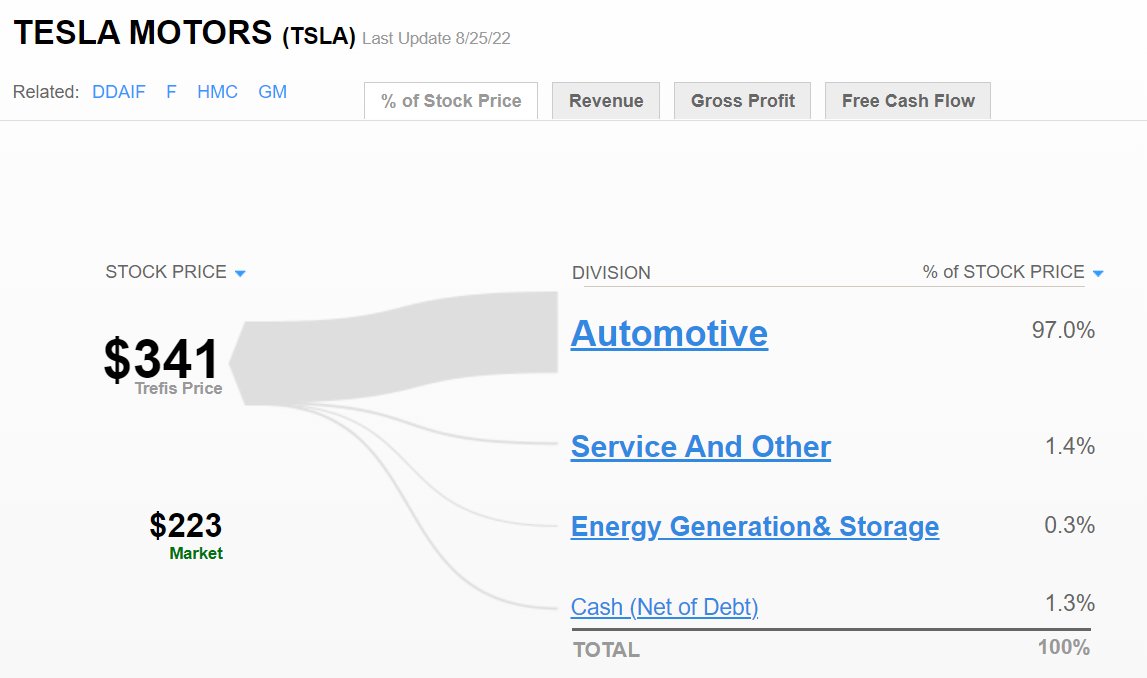This screenshot has width=1147, height=678.
Task: Click the $223 Market price value
Action: 186,525
